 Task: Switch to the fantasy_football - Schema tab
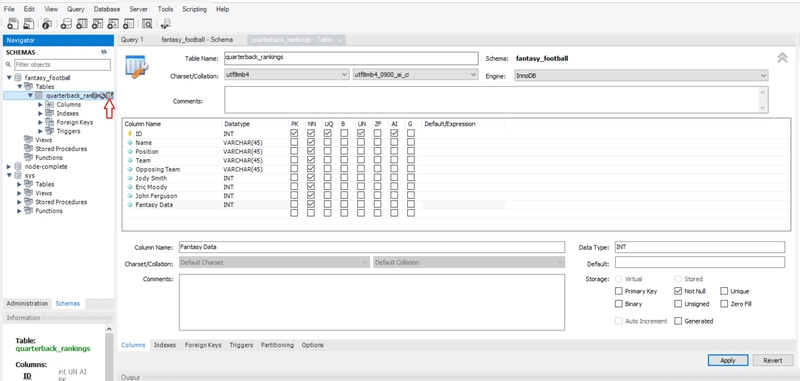tap(197, 40)
